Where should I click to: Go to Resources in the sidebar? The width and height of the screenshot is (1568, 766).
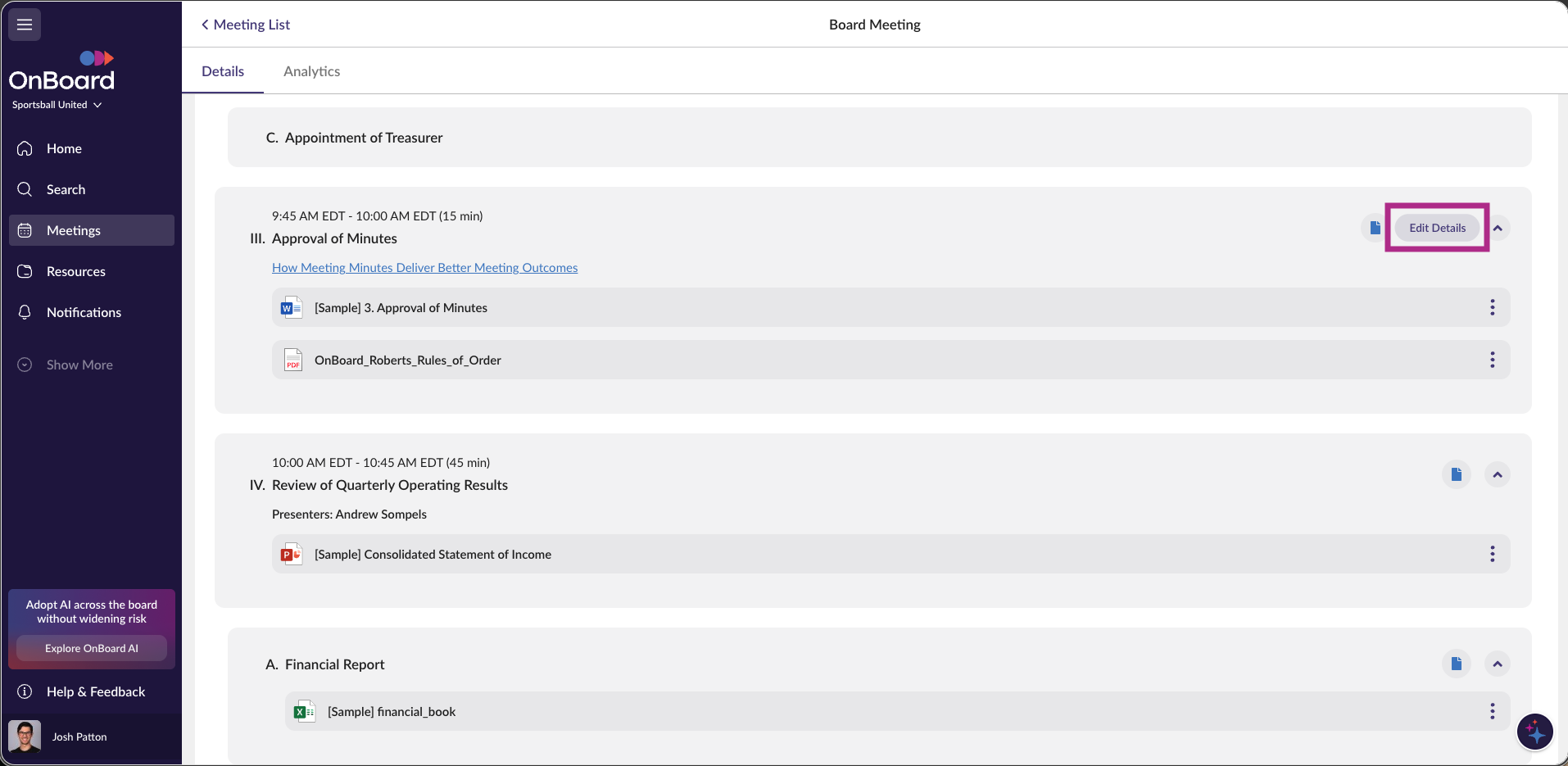tap(75, 271)
